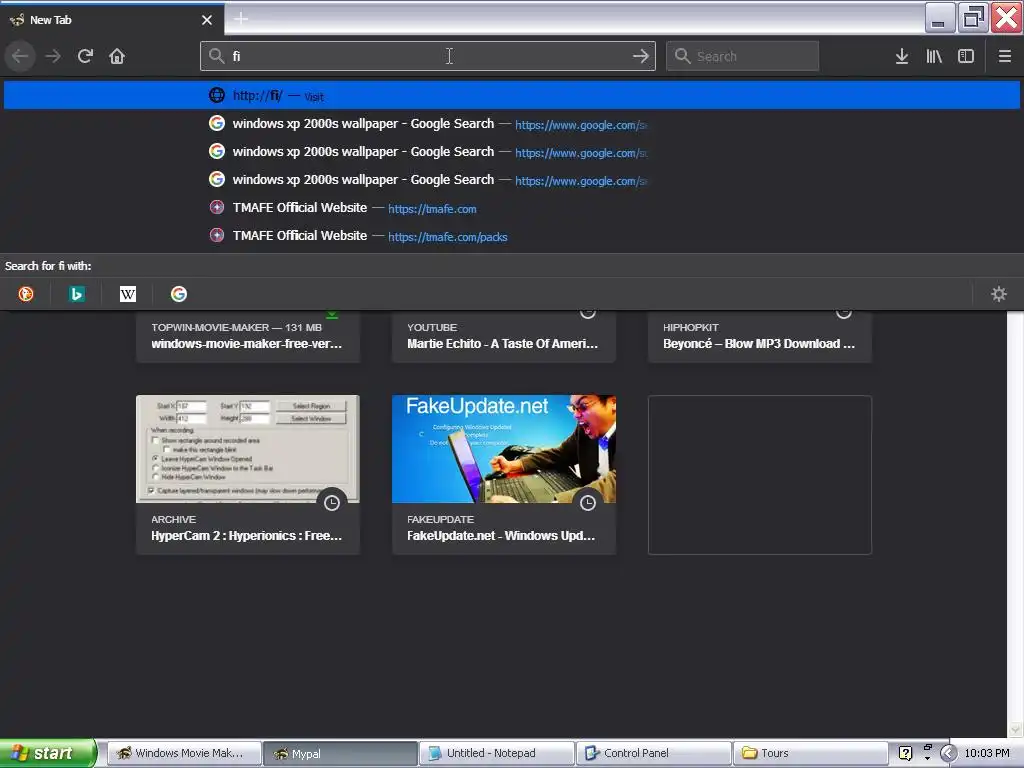Viewport: 1024px width, 768px height.
Task: Select the New Tab tab
Action: [112, 20]
